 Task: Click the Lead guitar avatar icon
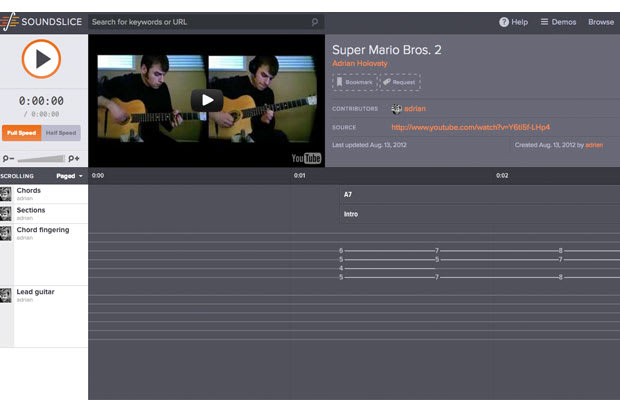point(6,296)
